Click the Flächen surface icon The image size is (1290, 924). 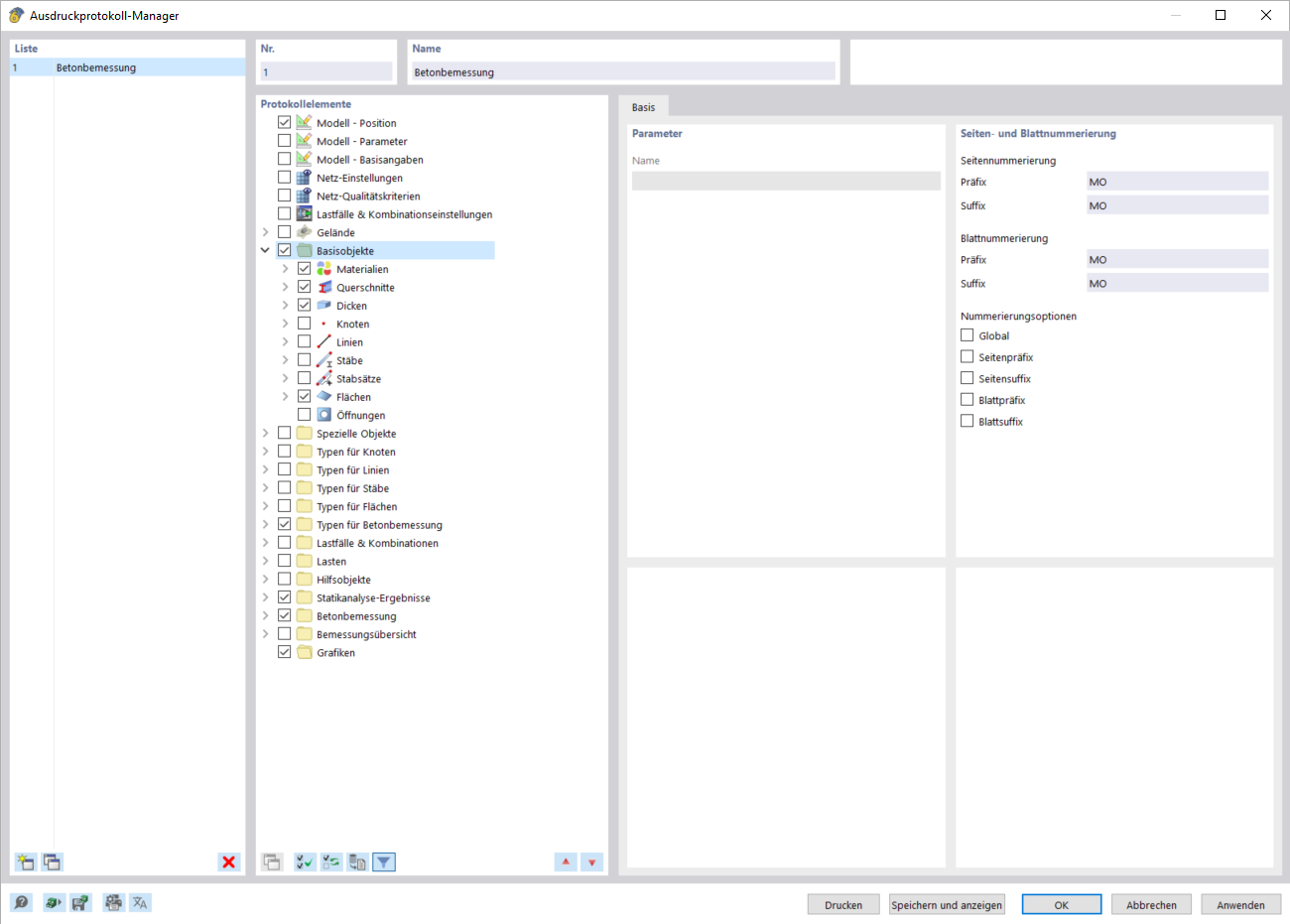point(324,397)
